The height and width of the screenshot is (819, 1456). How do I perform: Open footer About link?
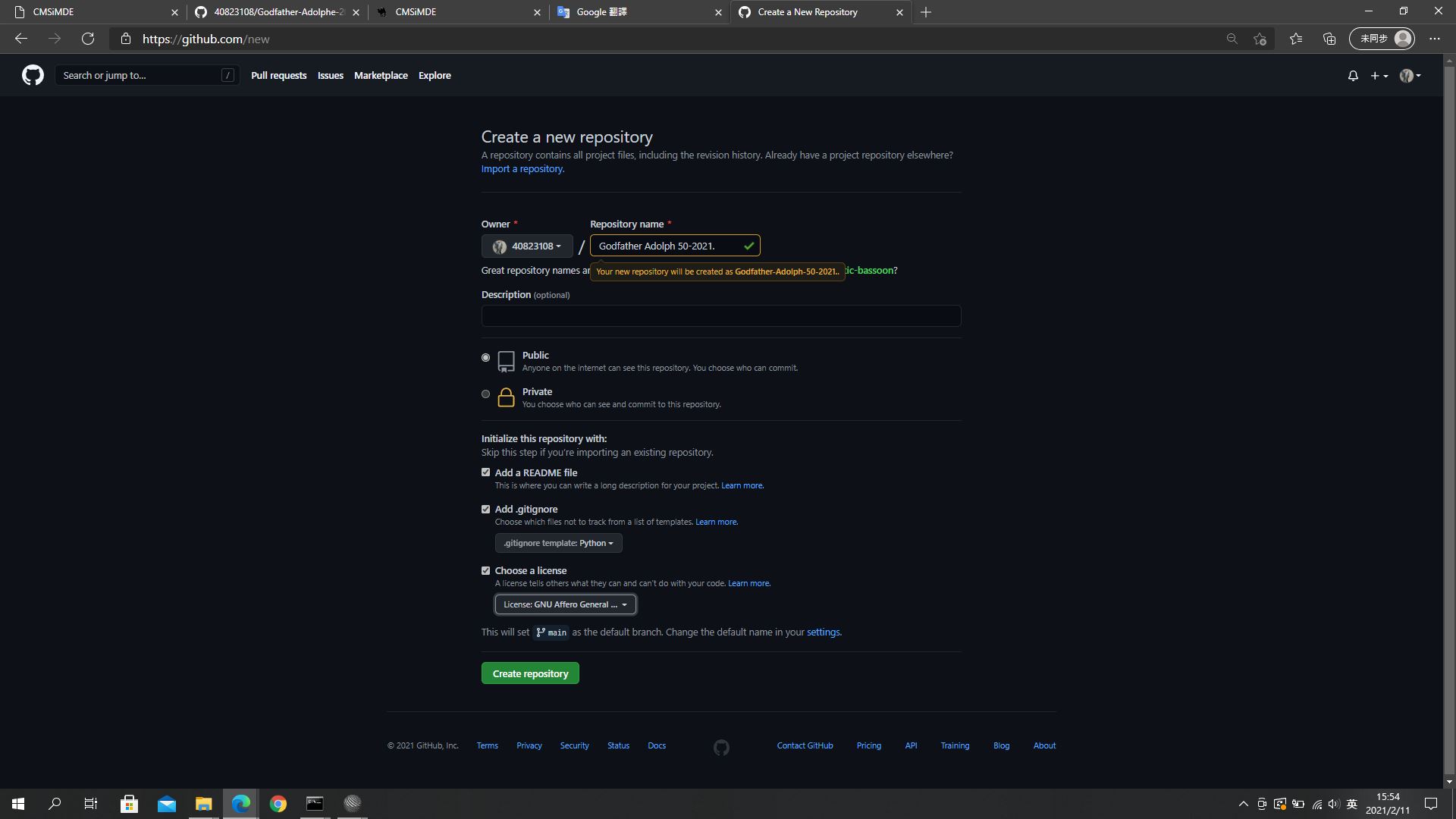tap(1044, 746)
